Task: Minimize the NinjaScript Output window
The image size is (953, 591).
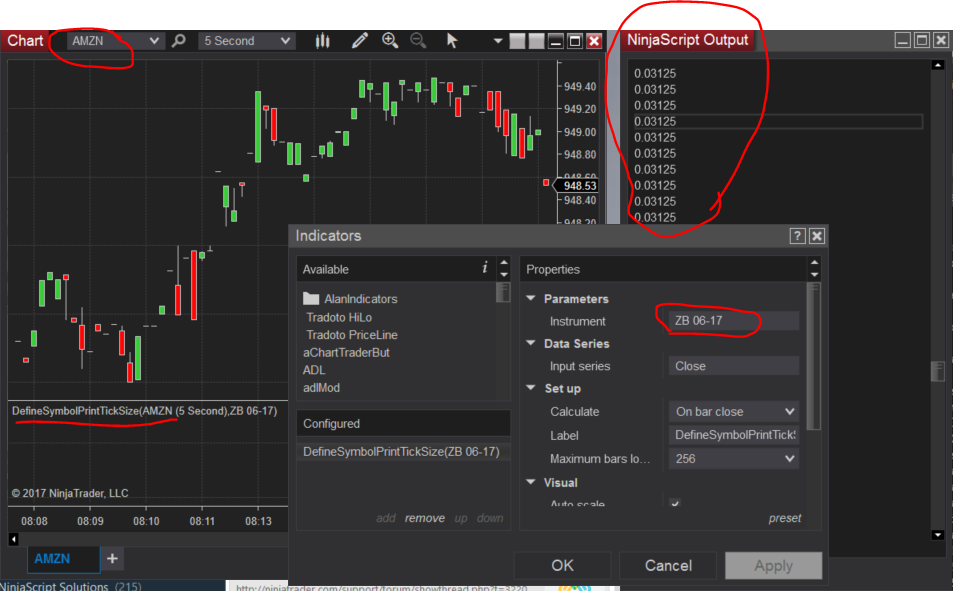Action: (903, 41)
